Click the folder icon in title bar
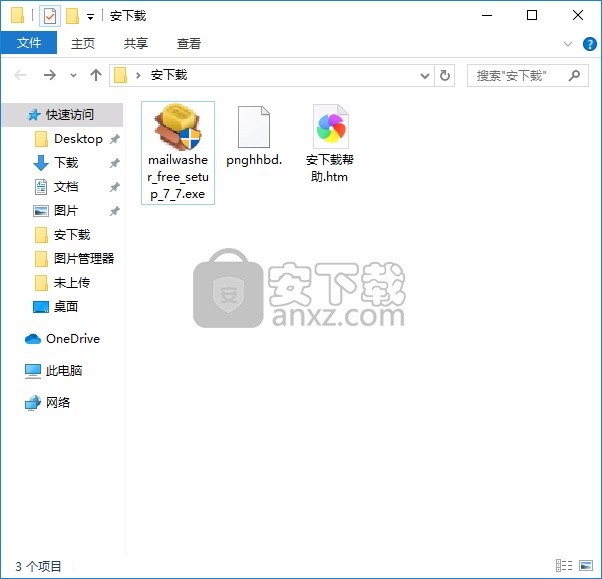This screenshot has width=602, height=579. click(17, 15)
